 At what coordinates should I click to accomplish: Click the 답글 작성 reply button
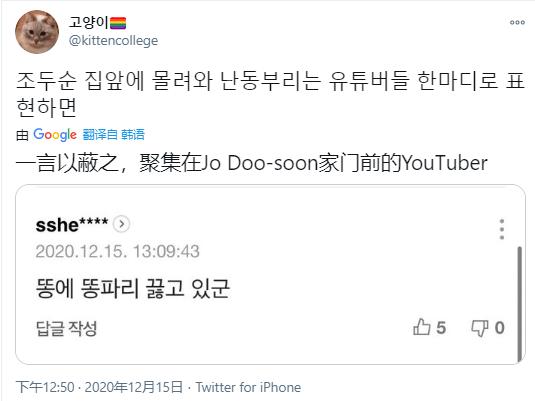pos(67,328)
